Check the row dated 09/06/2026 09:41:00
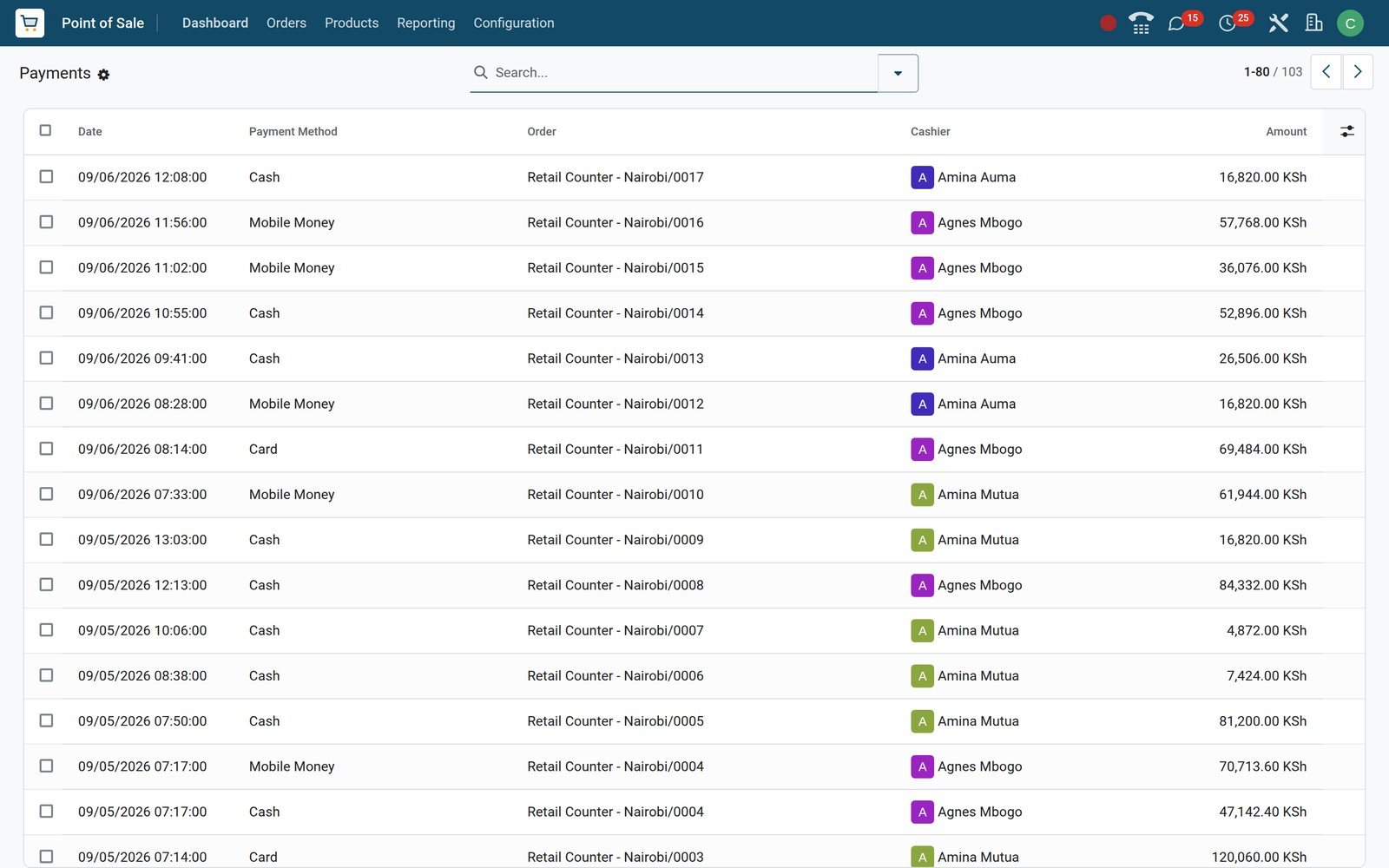Image resolution: width=1389 pixels, height=868 pixels. 46,358
